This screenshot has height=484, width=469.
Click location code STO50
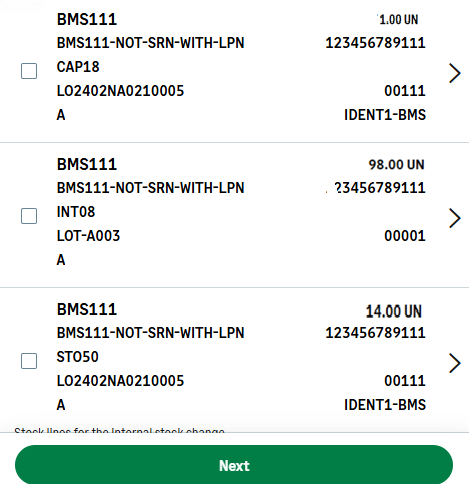point(78,357)
